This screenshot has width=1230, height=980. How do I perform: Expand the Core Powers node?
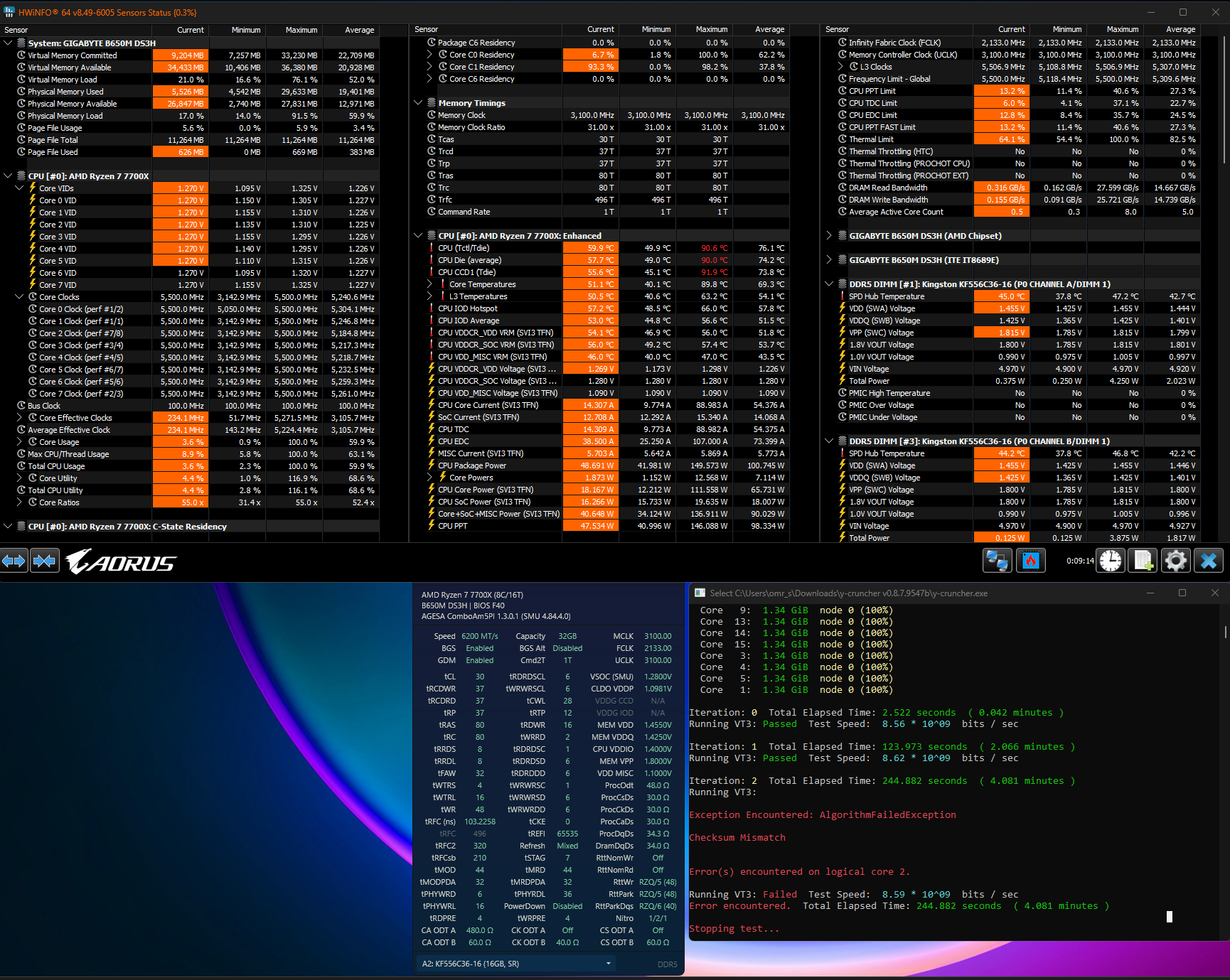[x=430, y=478]
